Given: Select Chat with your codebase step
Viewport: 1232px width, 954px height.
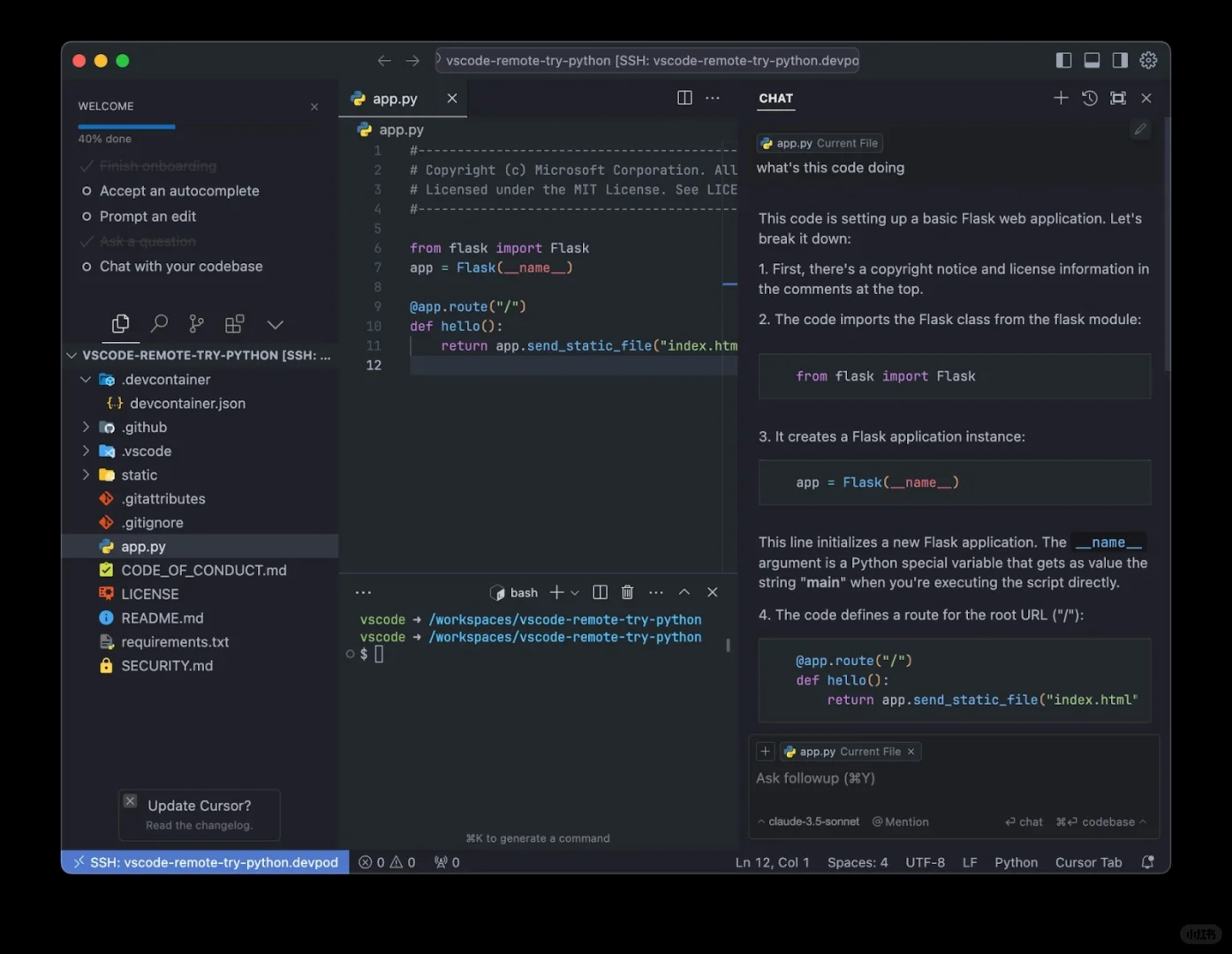Looking at the screenshot, I should [x=171, y=267].
